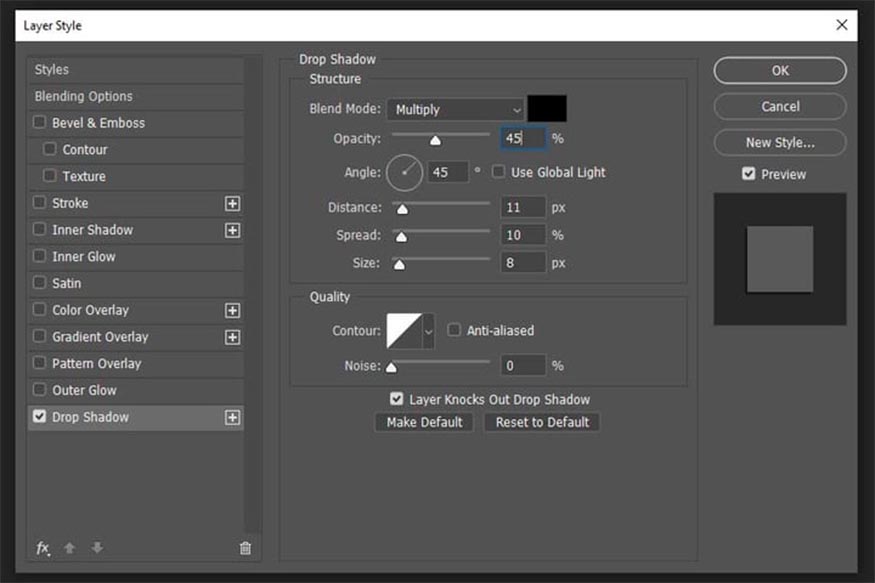The image size is (875, 583).
Task: Open the Blend Mode Multiply dropdown
Action: coord(455,109)
